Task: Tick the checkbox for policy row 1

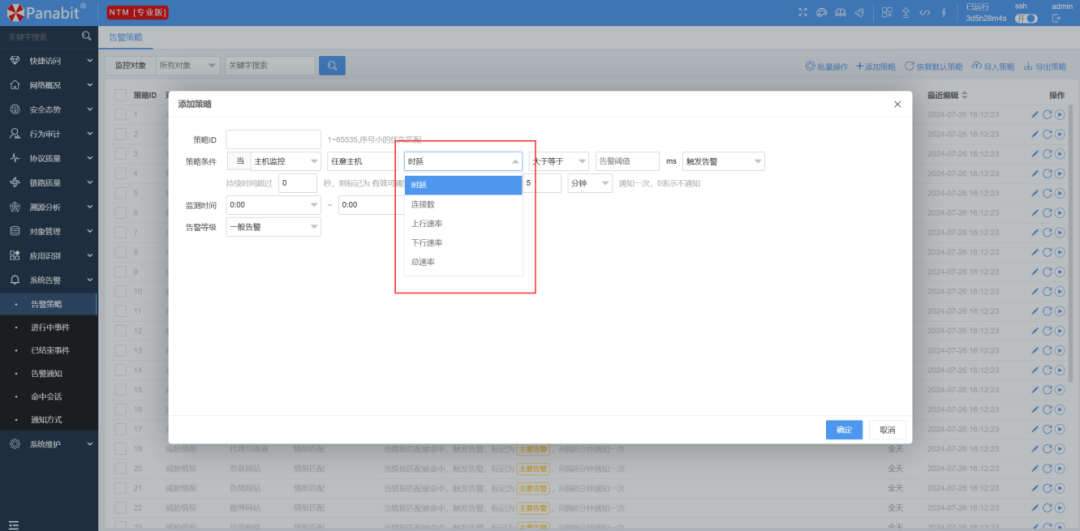Action: (x=121, y=114)
